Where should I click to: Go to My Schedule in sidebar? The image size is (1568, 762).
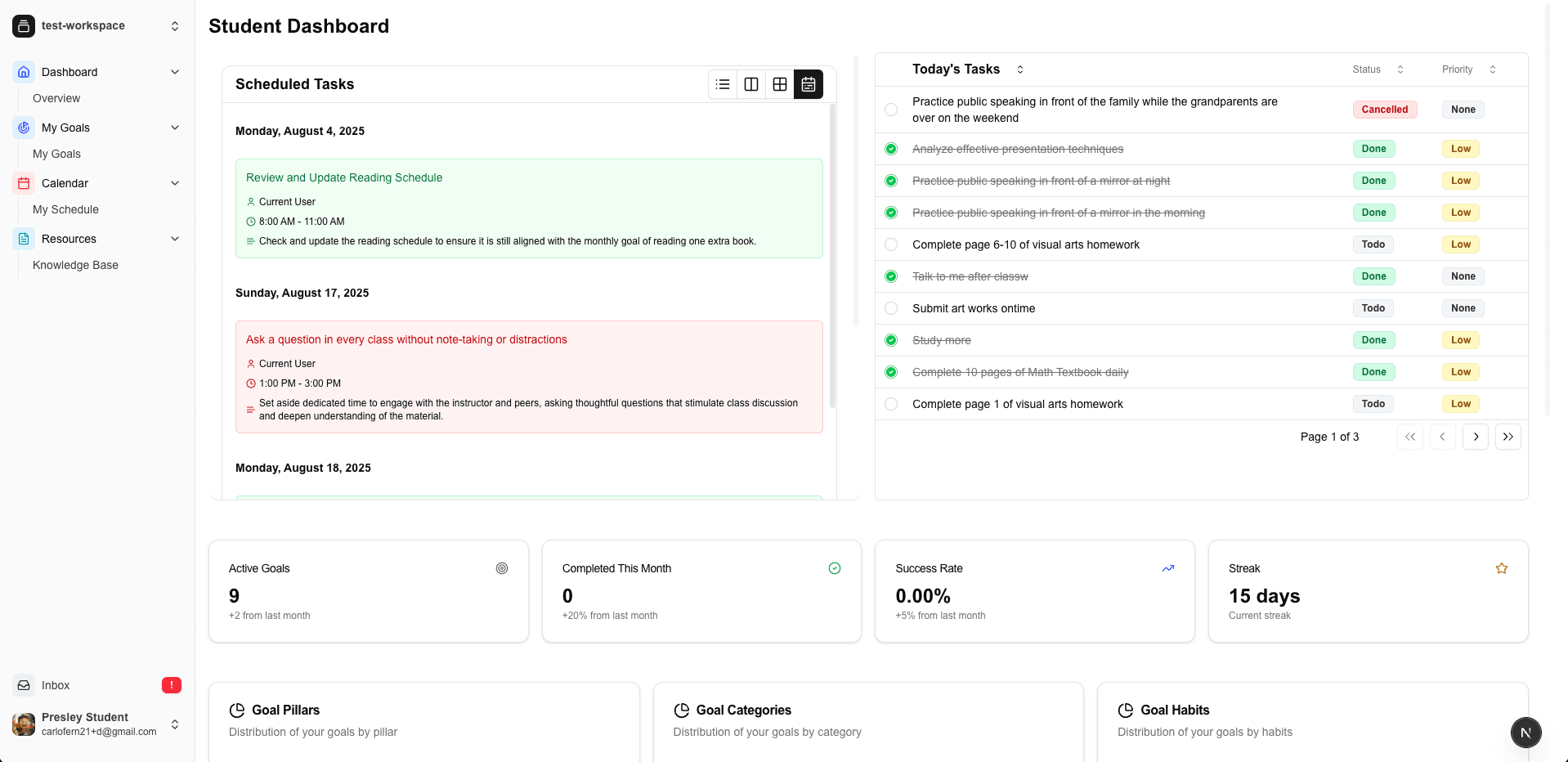pyautogui.click(x=65, y=209)
